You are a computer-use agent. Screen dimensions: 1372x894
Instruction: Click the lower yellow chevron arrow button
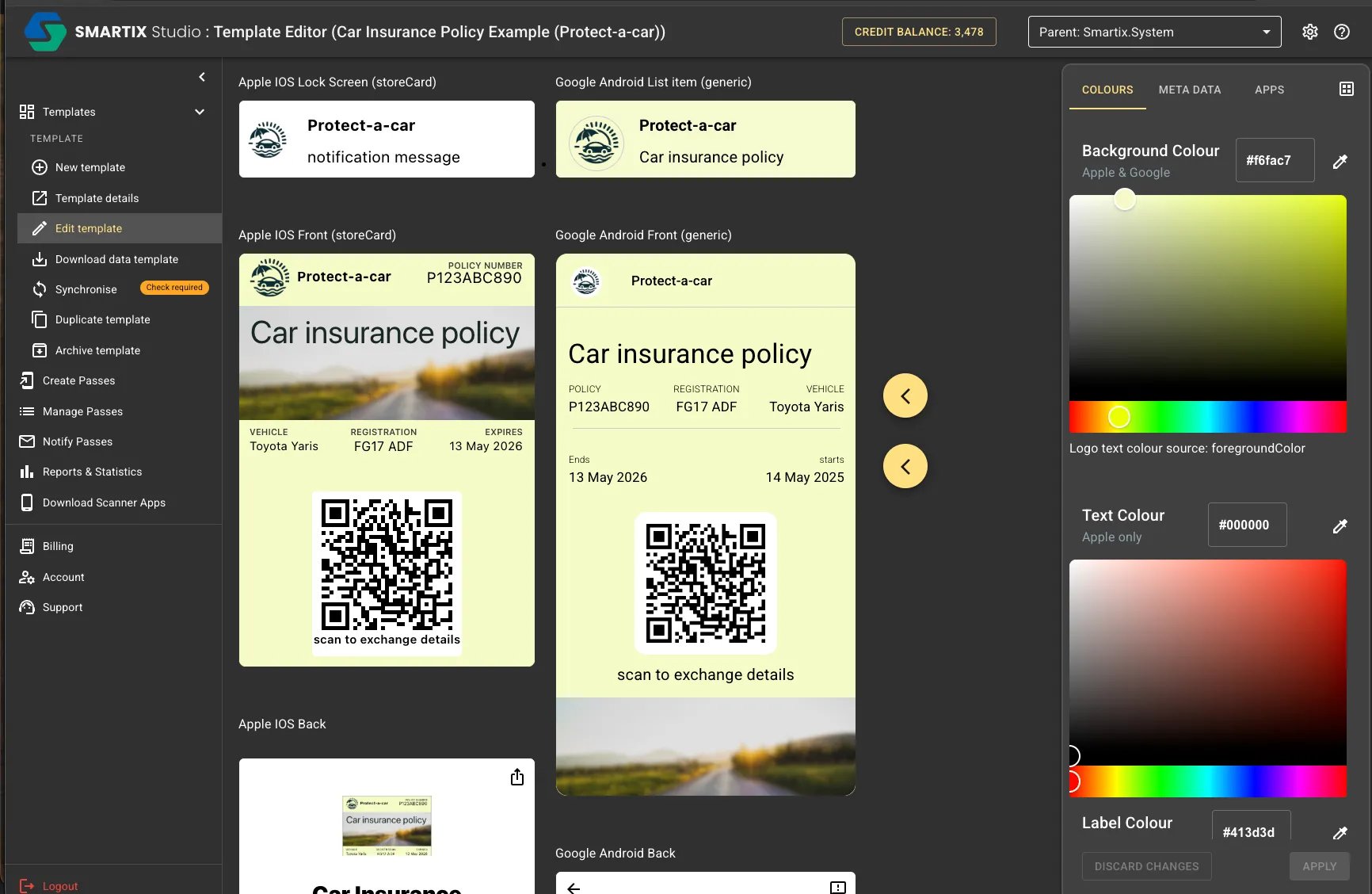click(905, 466)
